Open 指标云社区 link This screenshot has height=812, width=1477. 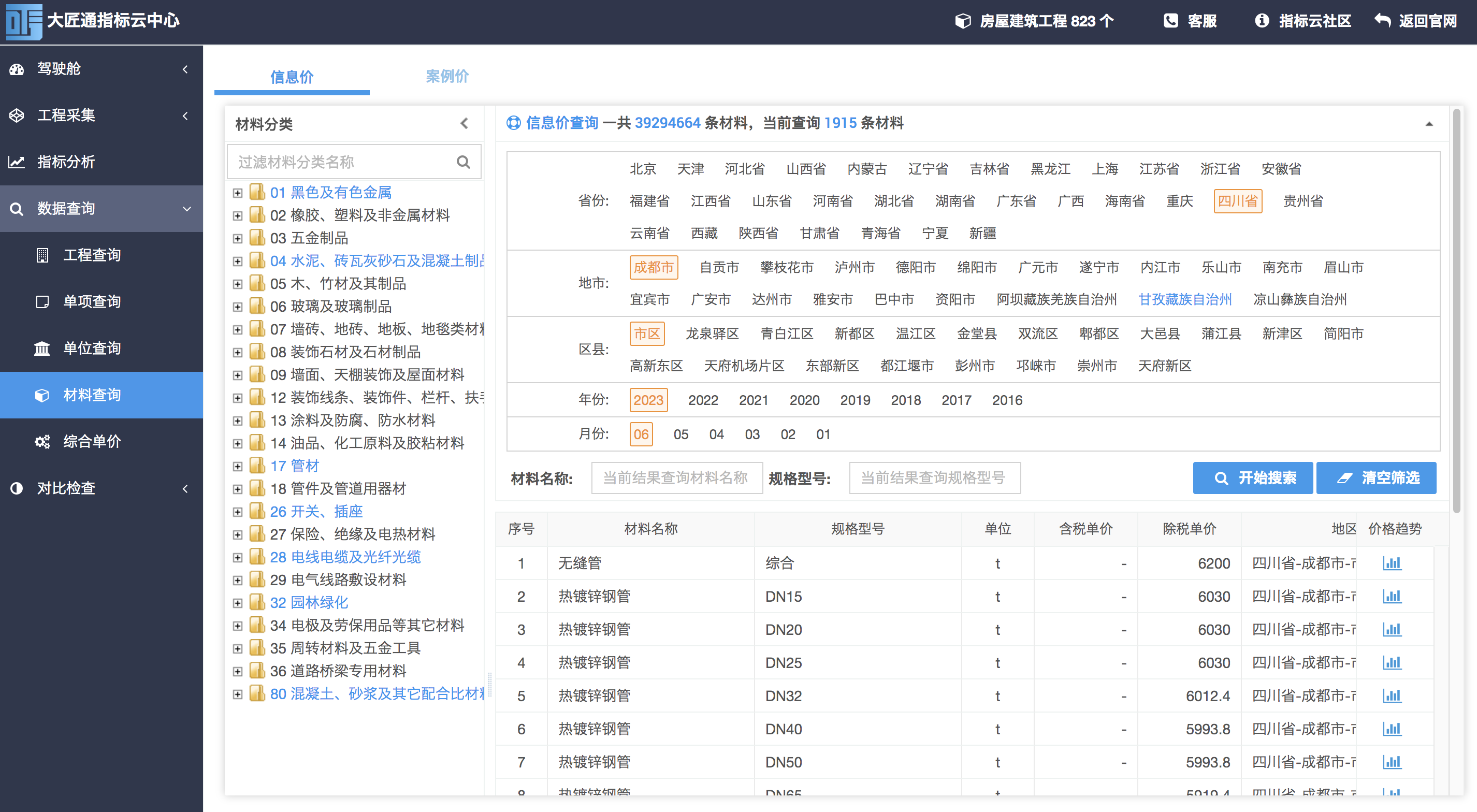coord(1304,21)
